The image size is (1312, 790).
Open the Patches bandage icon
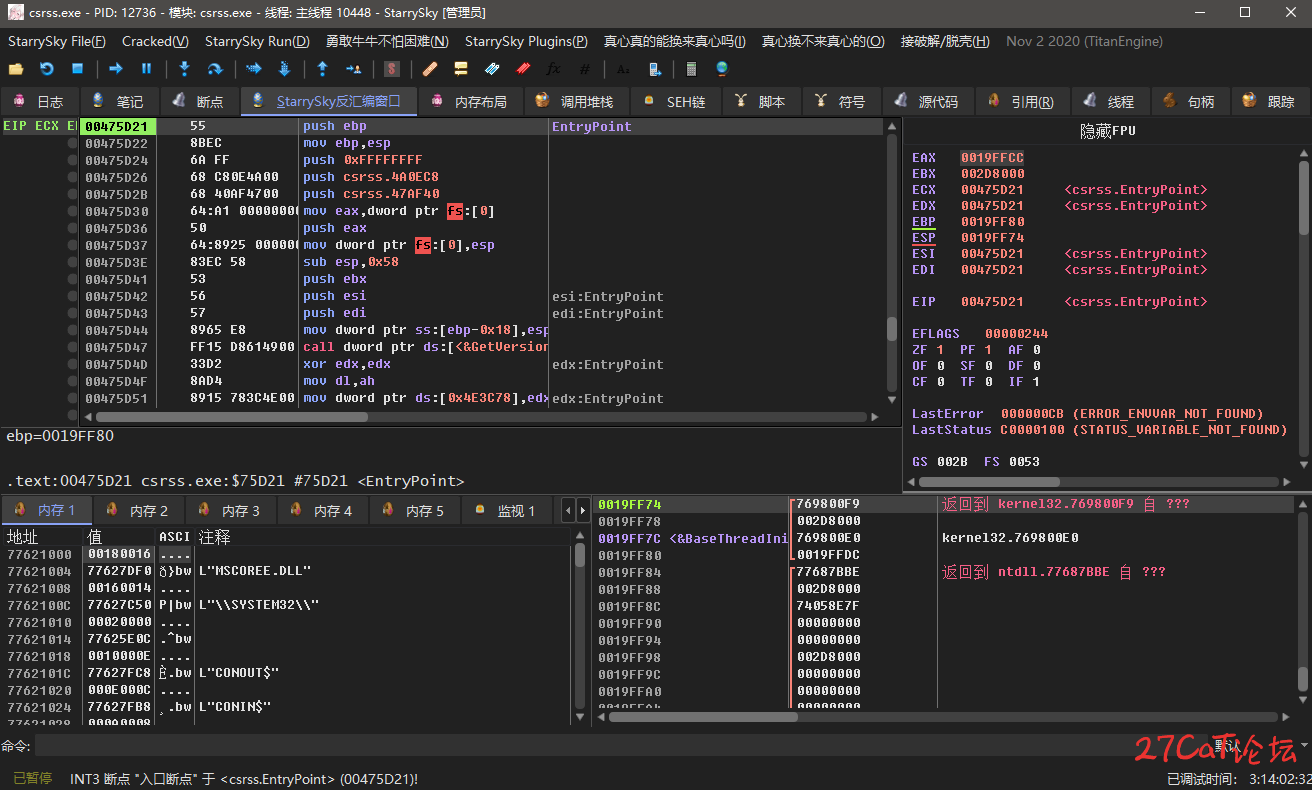coord(430,69)
